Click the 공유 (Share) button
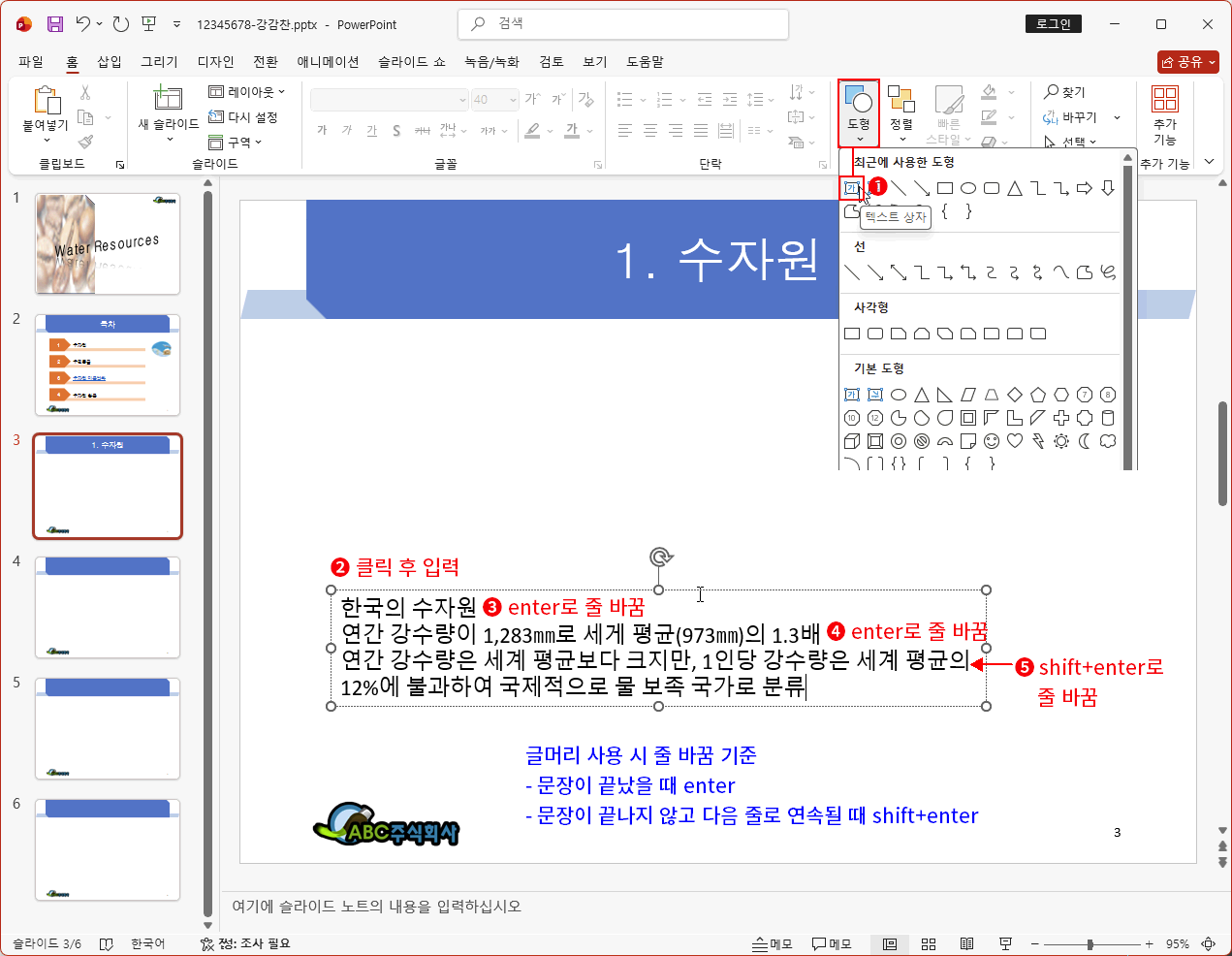 (1187, 61)
